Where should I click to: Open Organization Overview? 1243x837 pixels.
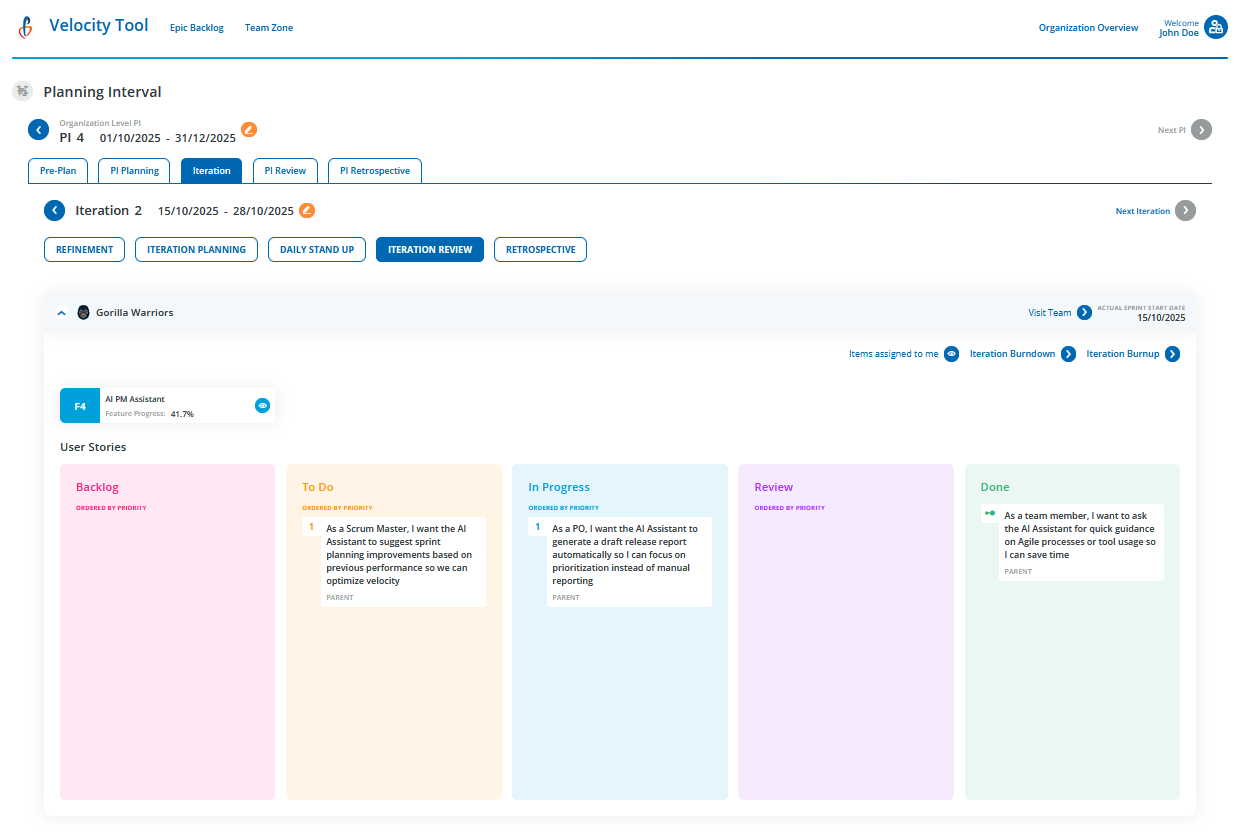1088,27
